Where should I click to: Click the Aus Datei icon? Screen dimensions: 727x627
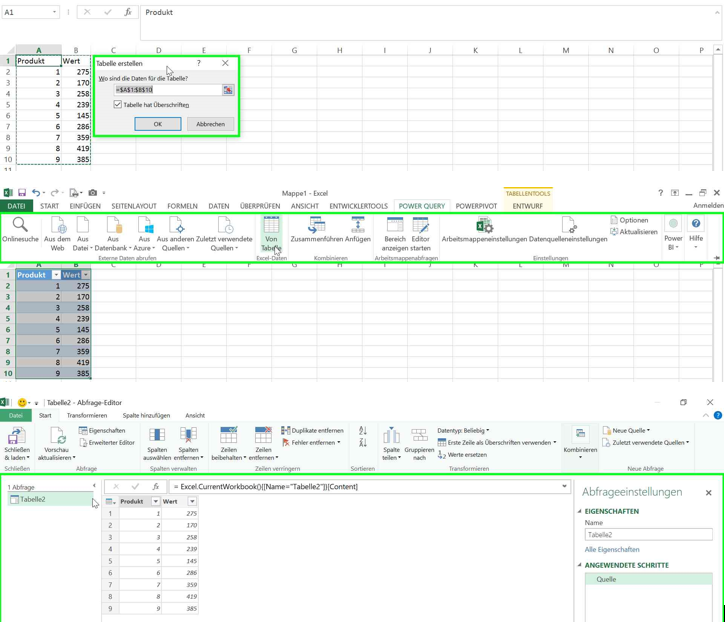[x=83, y=225]
